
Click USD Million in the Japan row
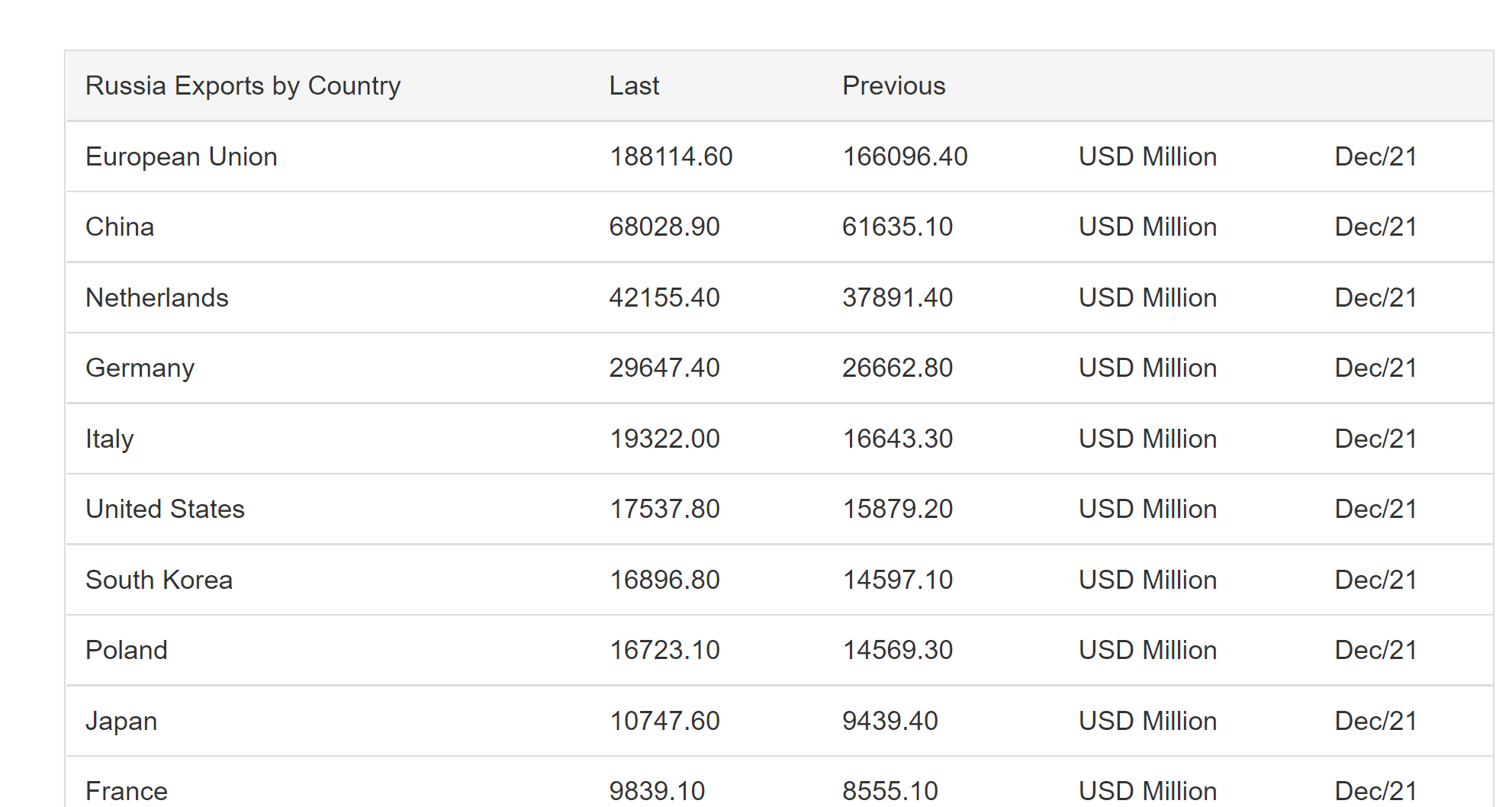pos(1147,721)
